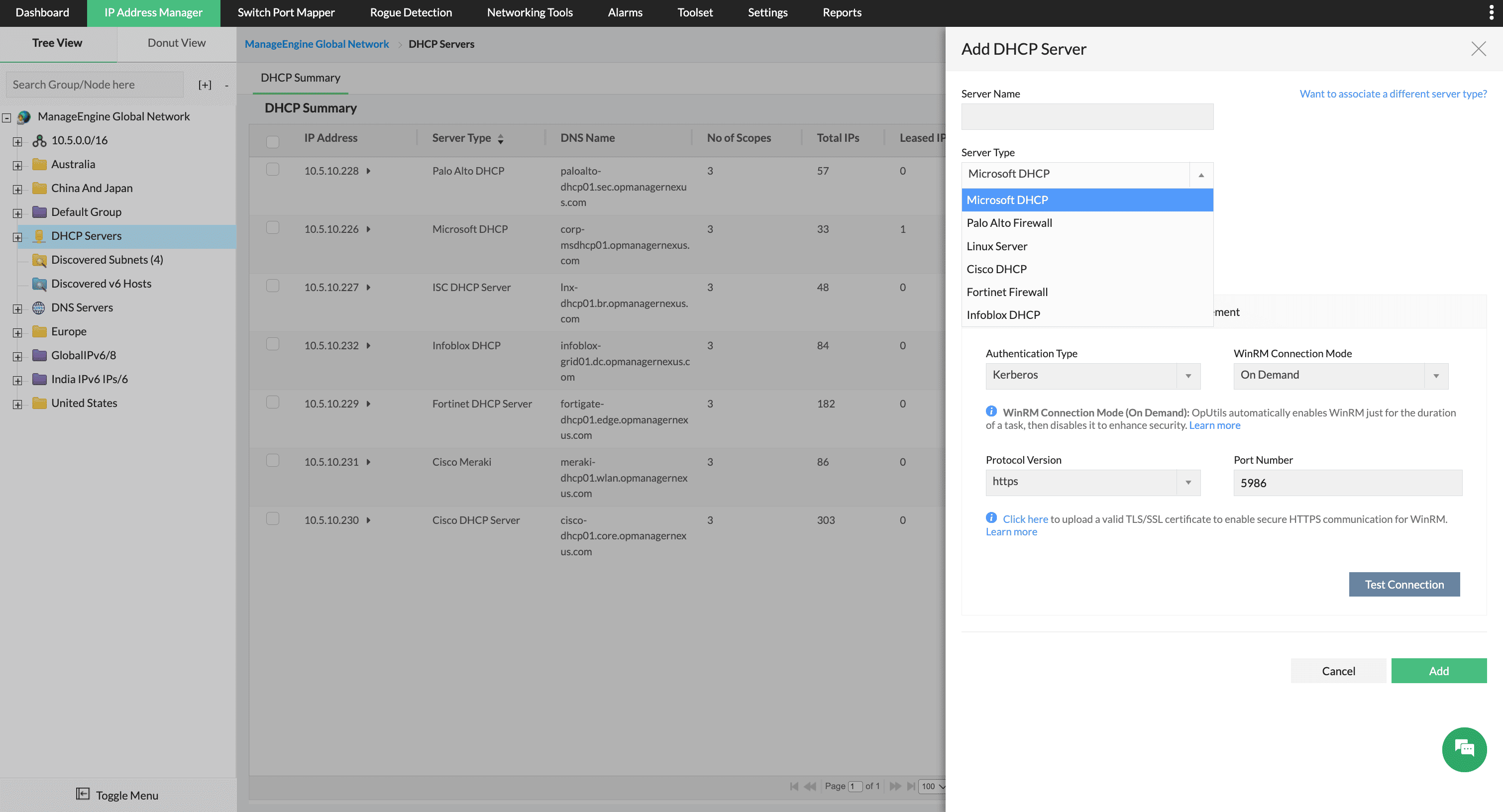
Task: Expand the 10.5.10.228 row arrow
Action: tap(369, 171)
